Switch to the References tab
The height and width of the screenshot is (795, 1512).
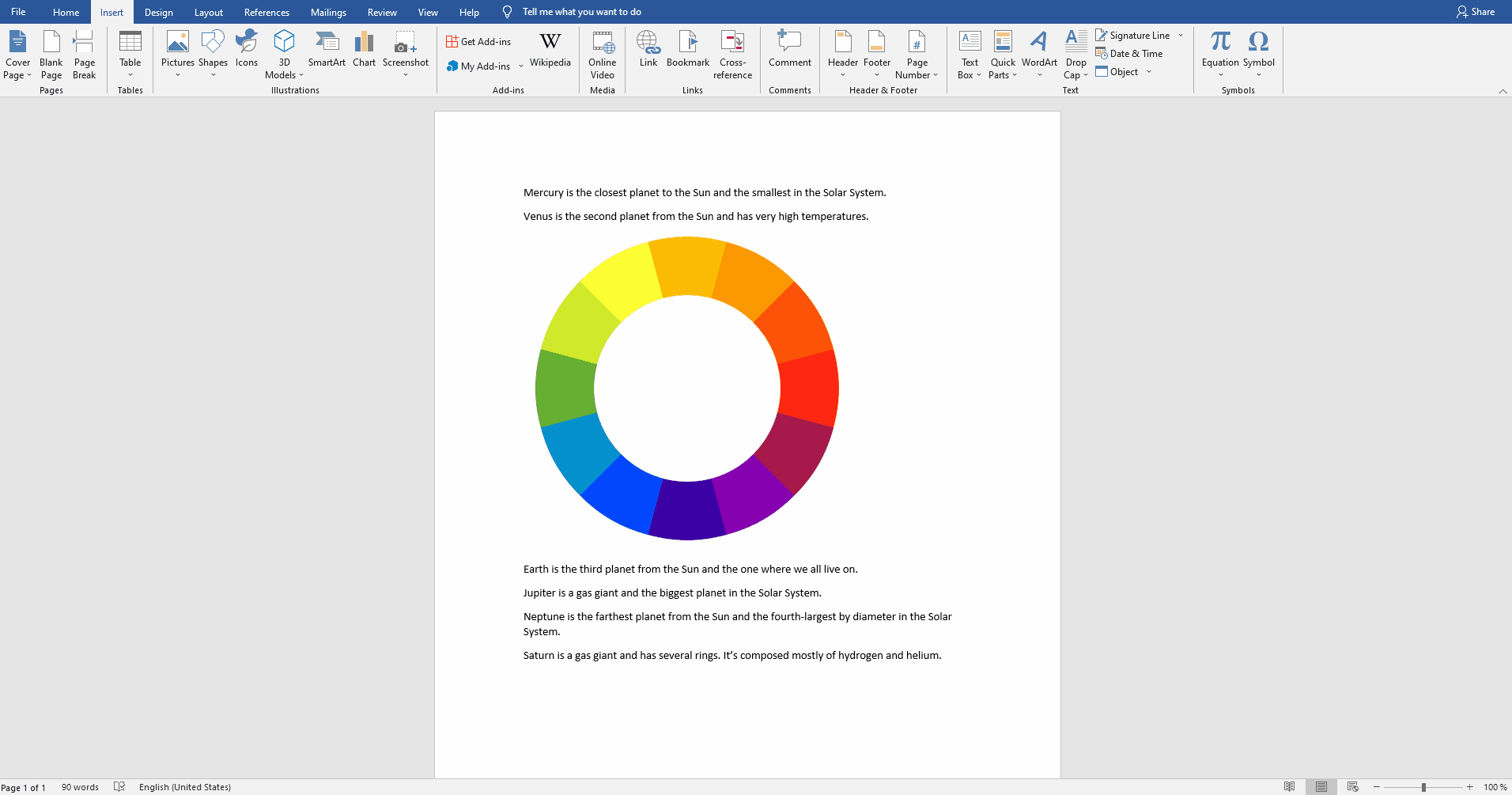pos(266,12)
